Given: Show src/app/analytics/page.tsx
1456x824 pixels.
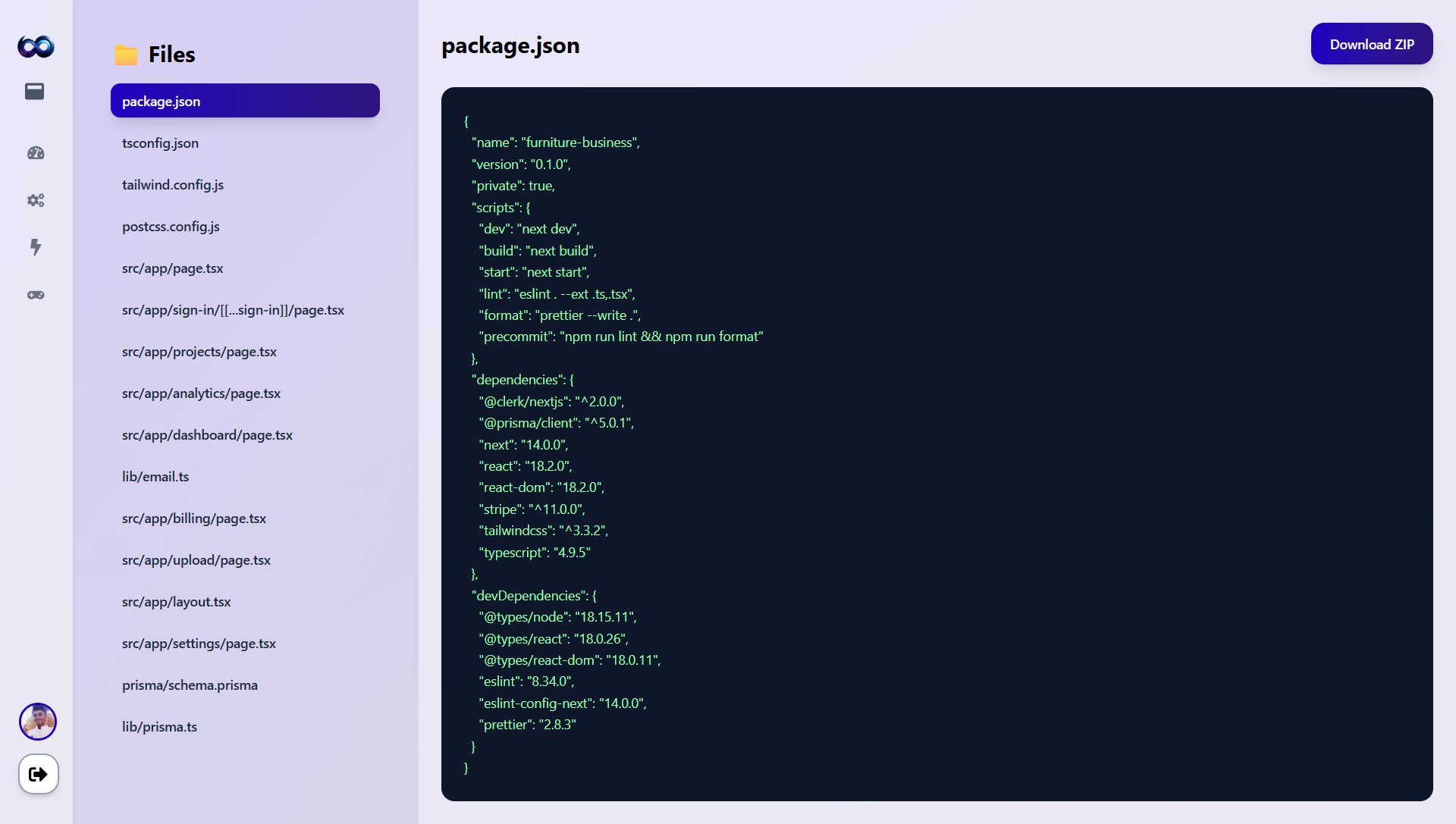Looking at the screenshot, I should pos(201,393).
